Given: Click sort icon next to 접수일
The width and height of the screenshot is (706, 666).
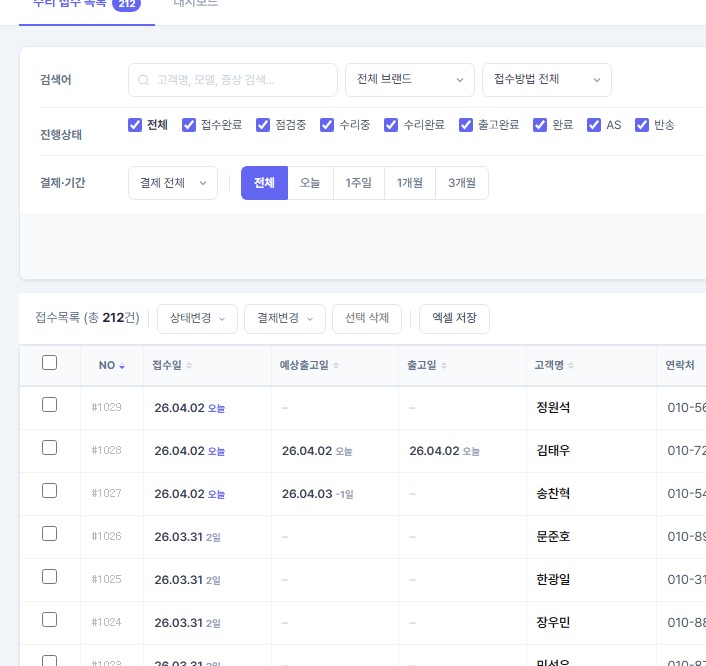Looking at the screenshot, I should coord(189,366).
